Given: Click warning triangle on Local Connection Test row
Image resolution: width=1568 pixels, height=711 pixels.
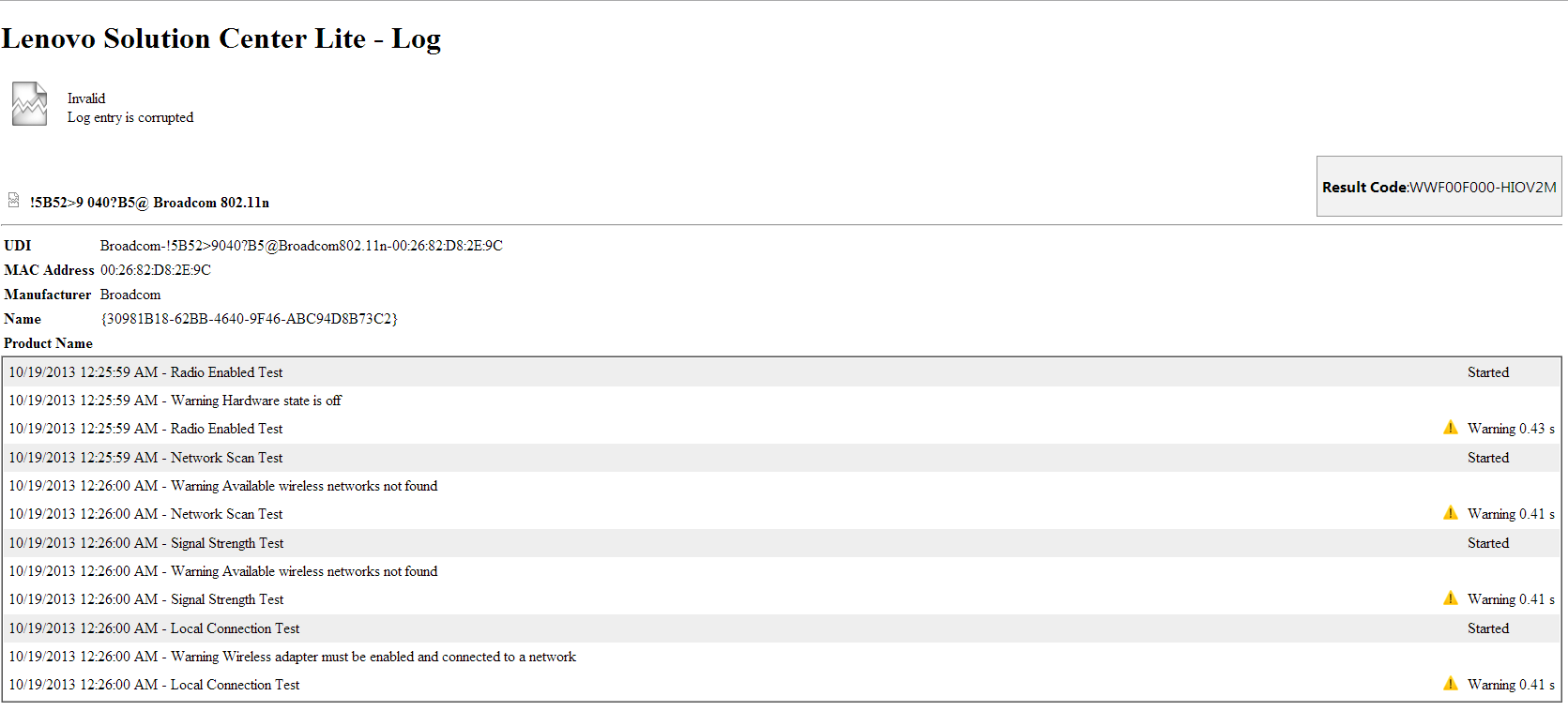Looking at the screenshot, I should coord(1451,684).
